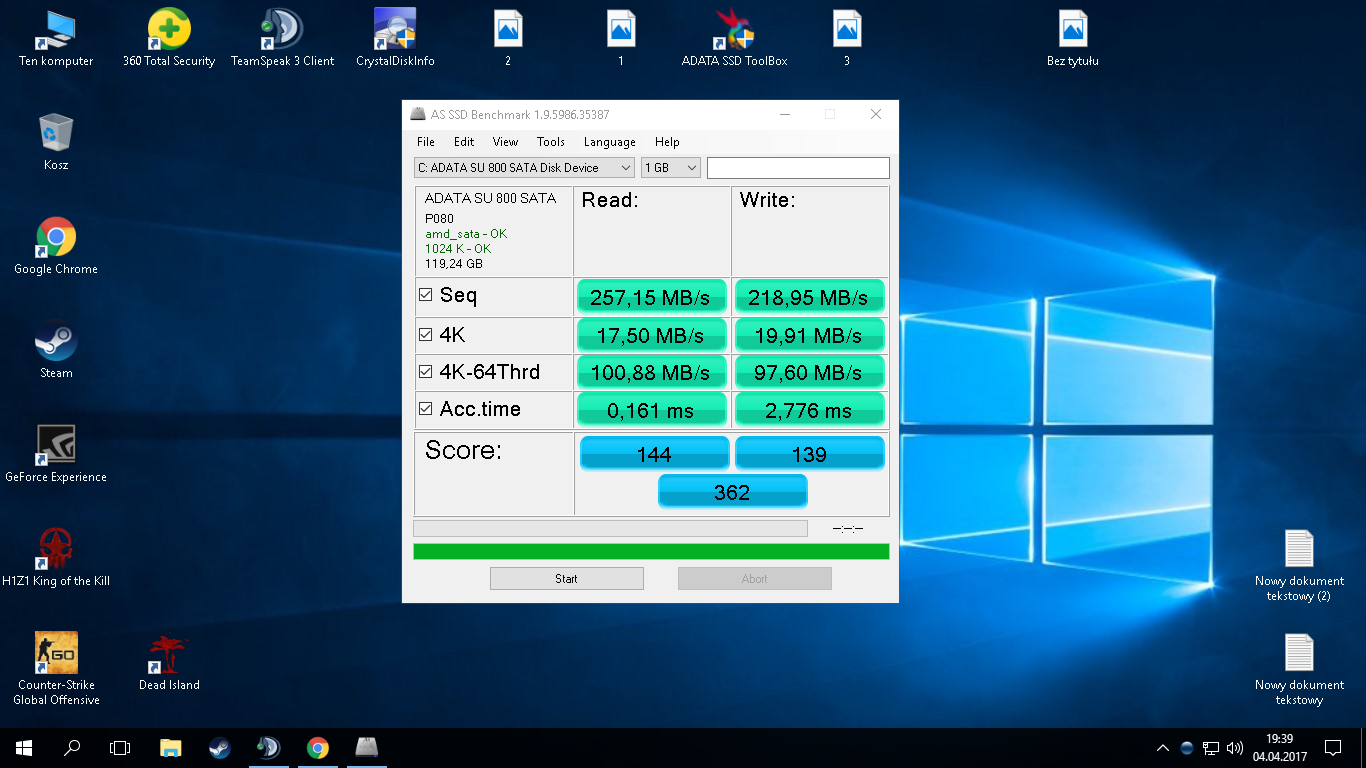Launch GeForce Experience shortcut

pyautogui.click(x=56, y=455)
